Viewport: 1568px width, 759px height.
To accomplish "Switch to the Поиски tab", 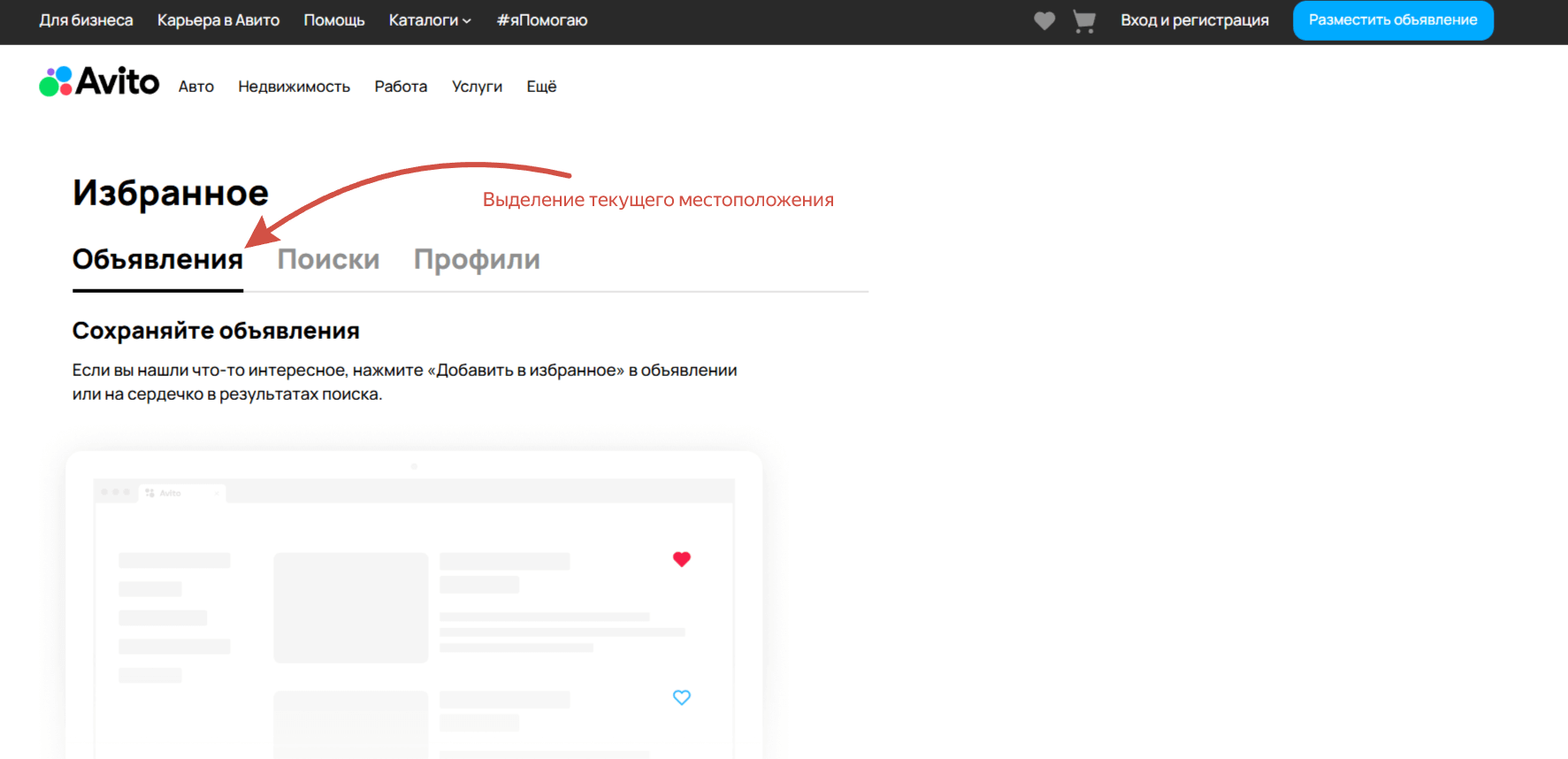I will (x=328, y=259).
